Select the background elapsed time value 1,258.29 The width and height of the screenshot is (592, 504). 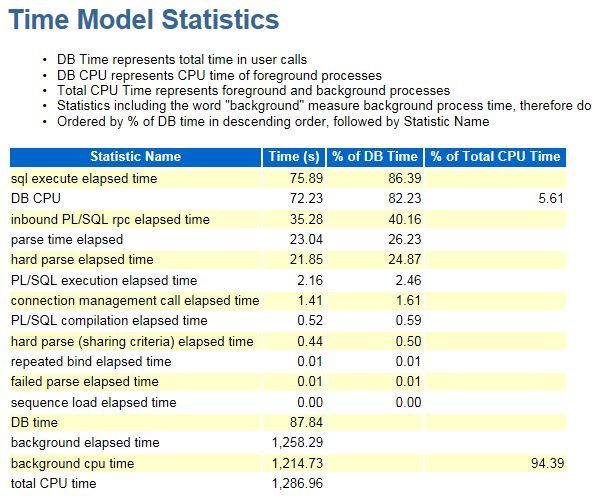click(298, 442)
